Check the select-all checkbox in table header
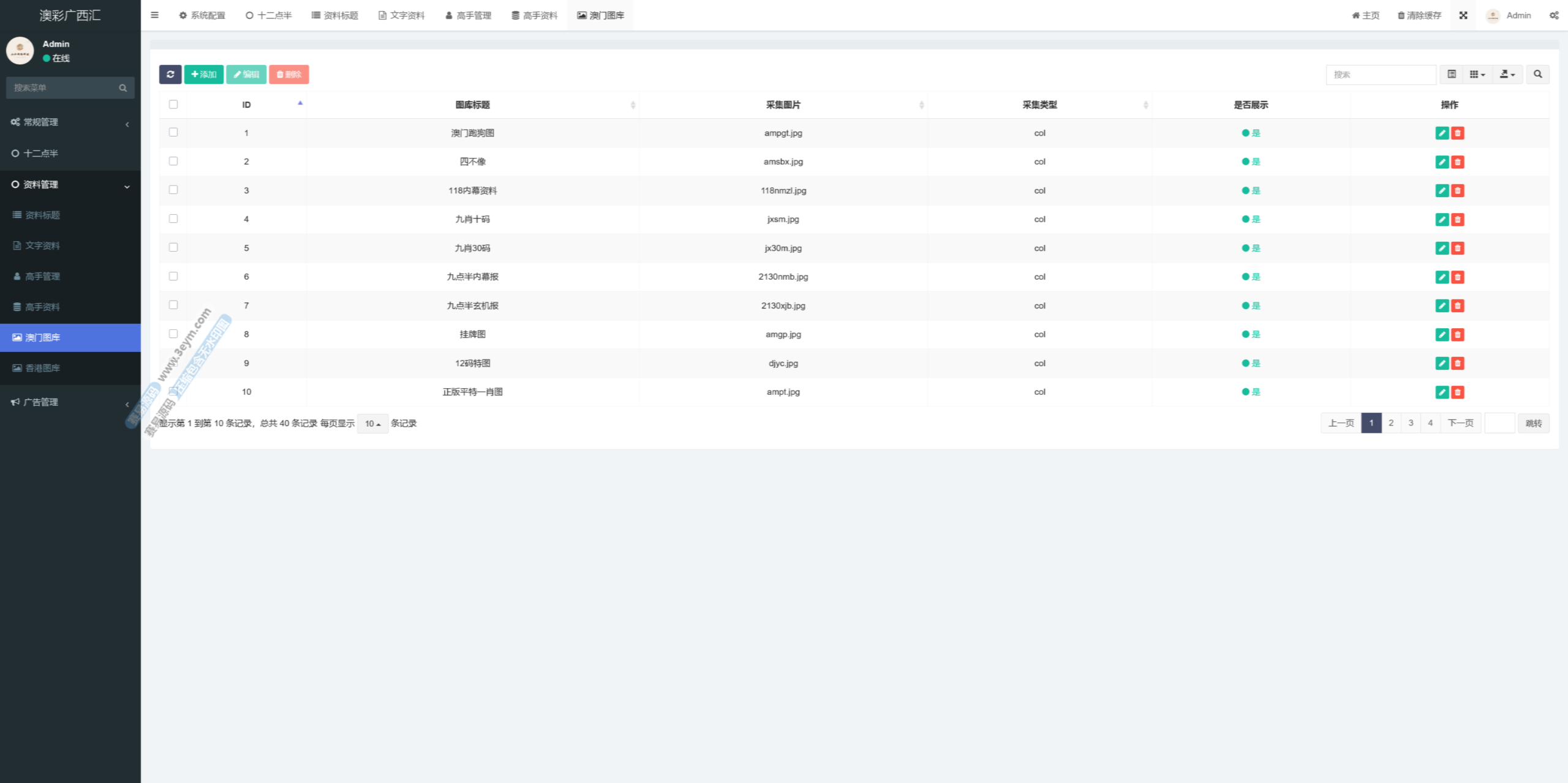Viewport: 1568px width, 783px height. click(x=173, y=104)
